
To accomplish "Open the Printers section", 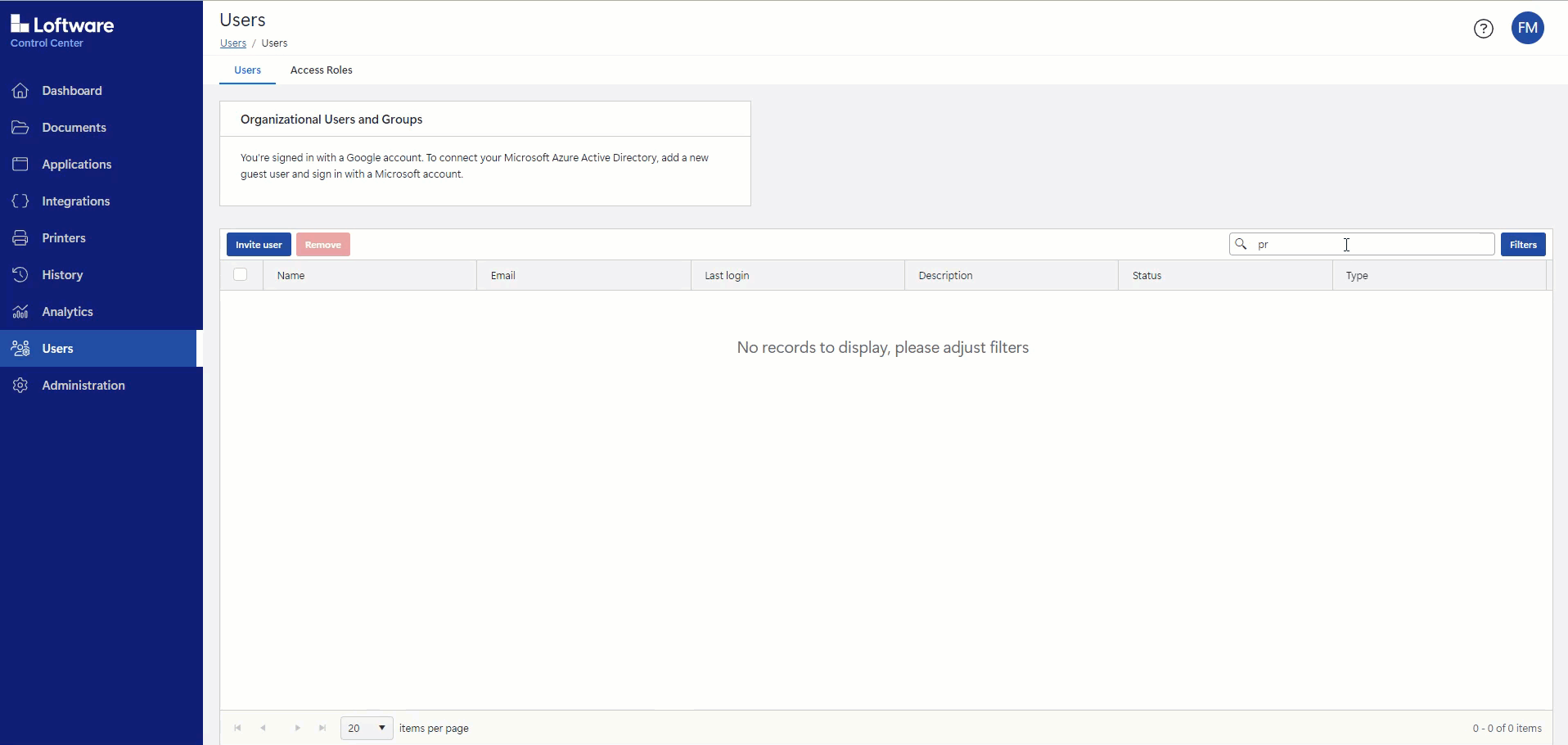I will [64, 237].
